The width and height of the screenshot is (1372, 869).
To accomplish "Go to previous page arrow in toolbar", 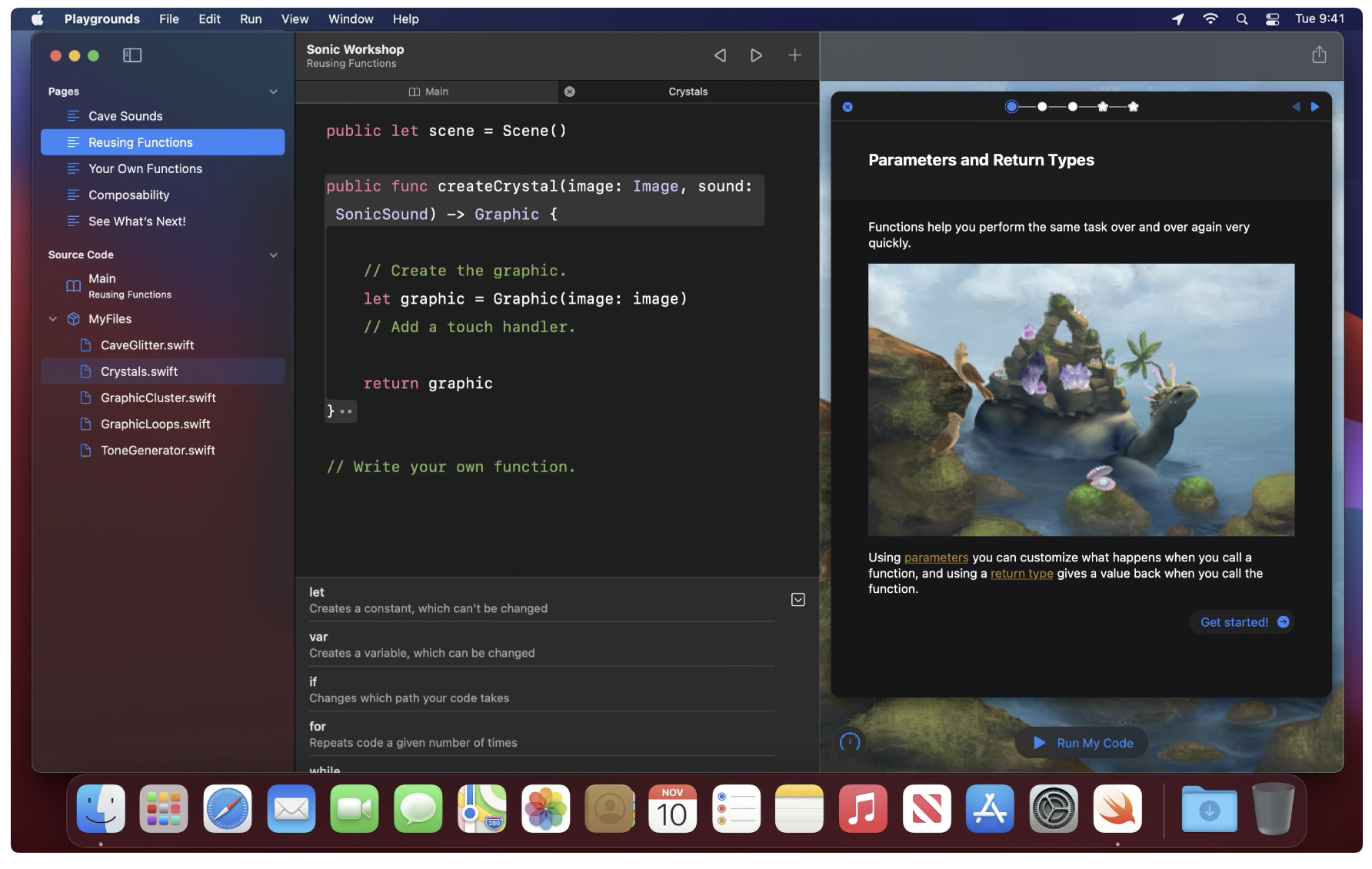I will [720, 55].
